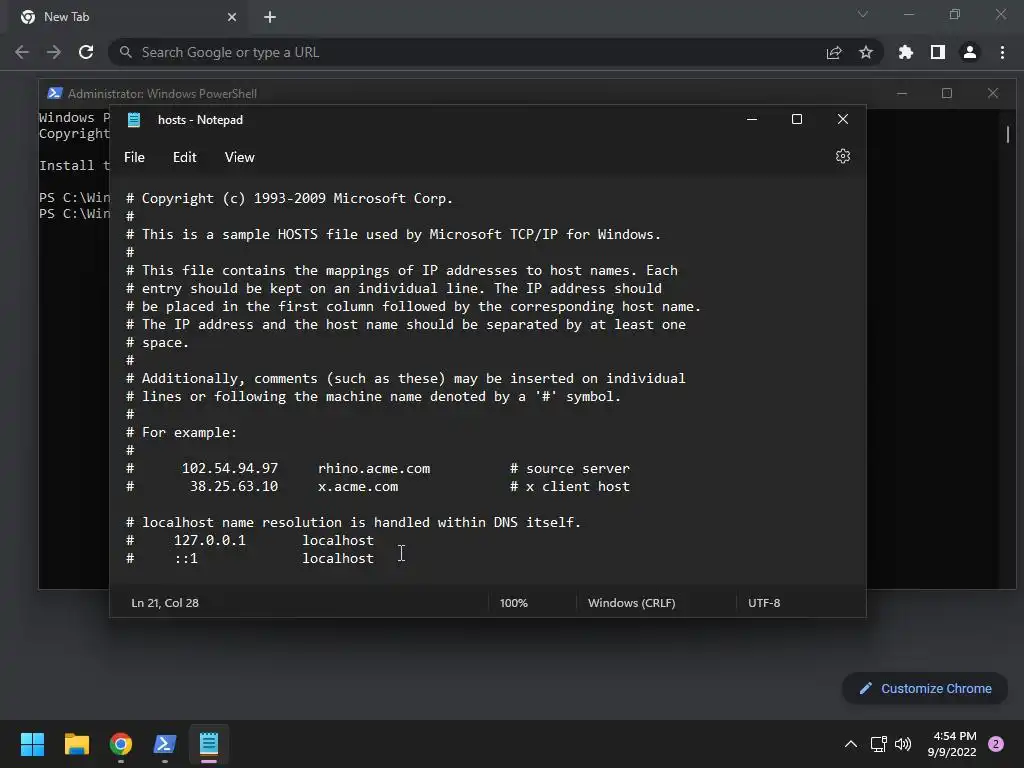
Task: Click the ::1 address text
Action: [186, 558]
